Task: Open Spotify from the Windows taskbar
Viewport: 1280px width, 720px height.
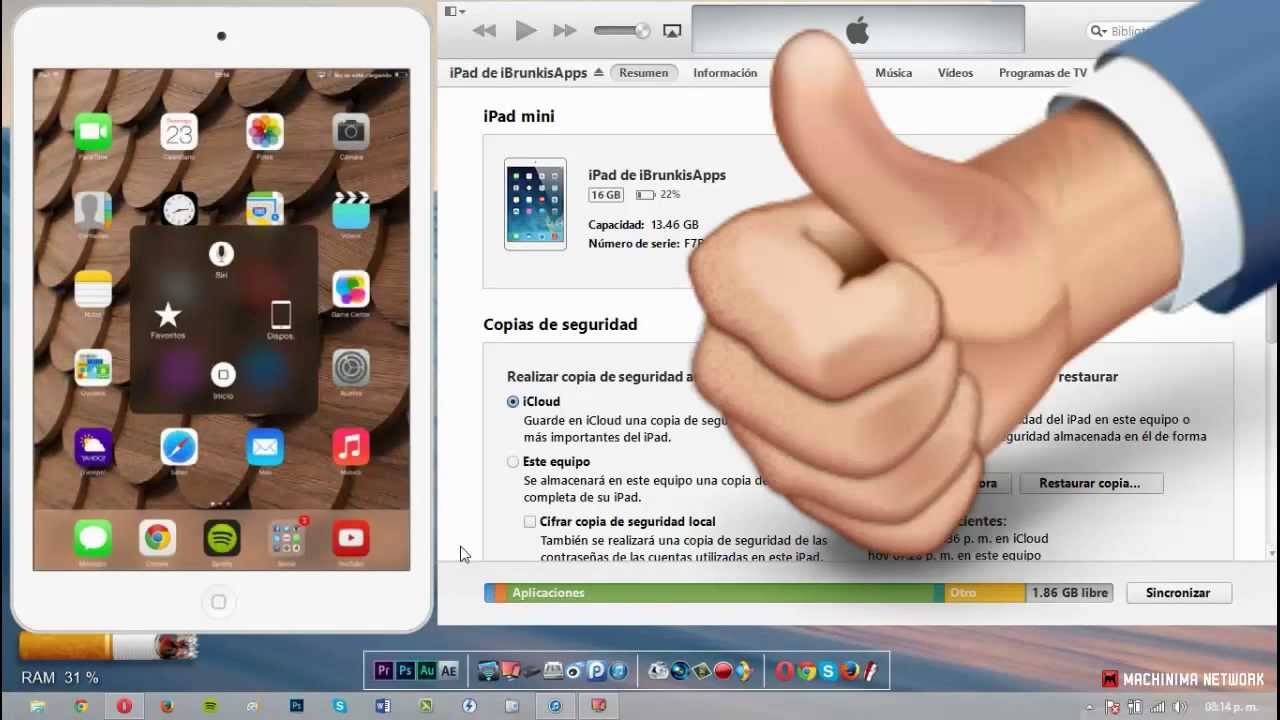Action: (210, 706)
